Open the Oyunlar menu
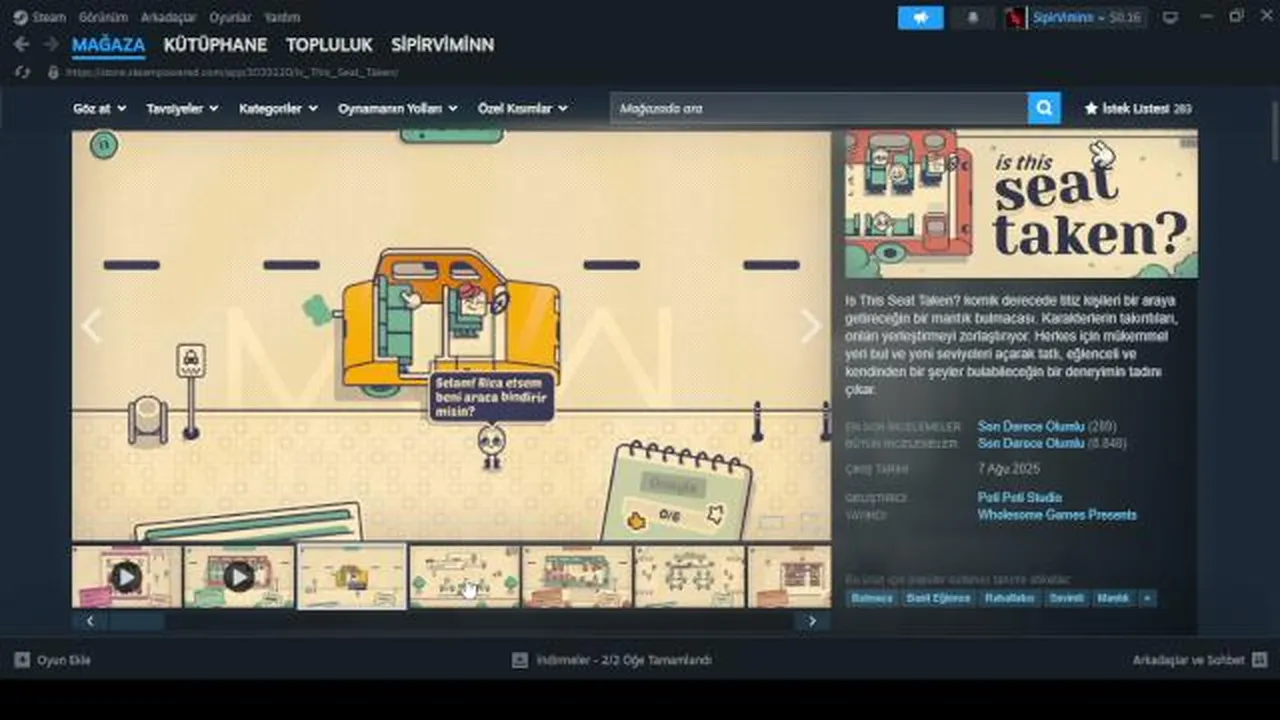This screenshot has width=1280, height=720. [230, 17]
